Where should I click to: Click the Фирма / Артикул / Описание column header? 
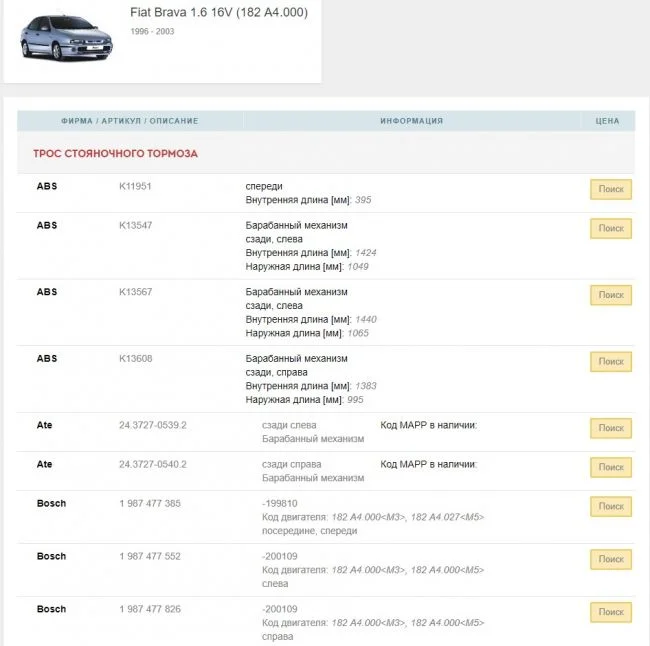click(x=129, y=121)
